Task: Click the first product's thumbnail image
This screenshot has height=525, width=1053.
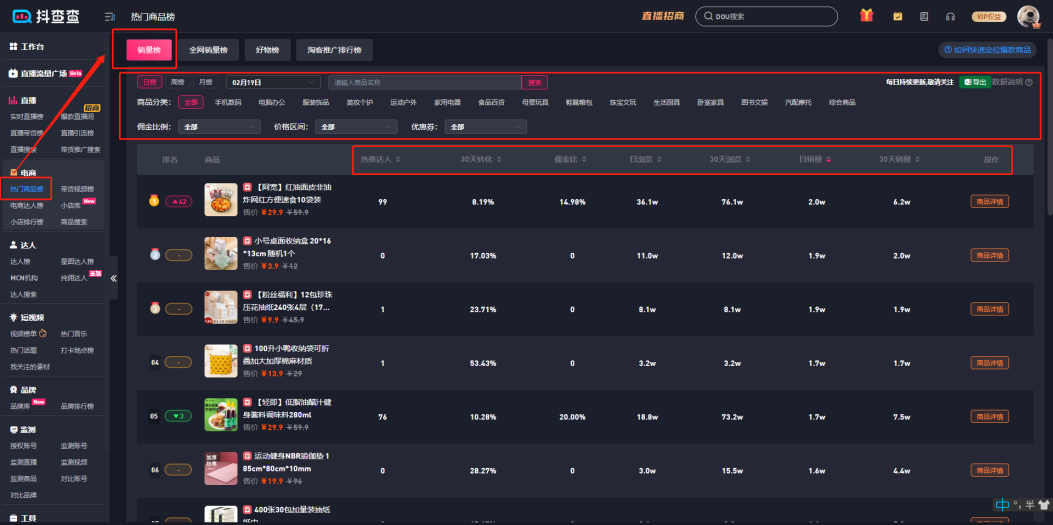Action: 220,200
